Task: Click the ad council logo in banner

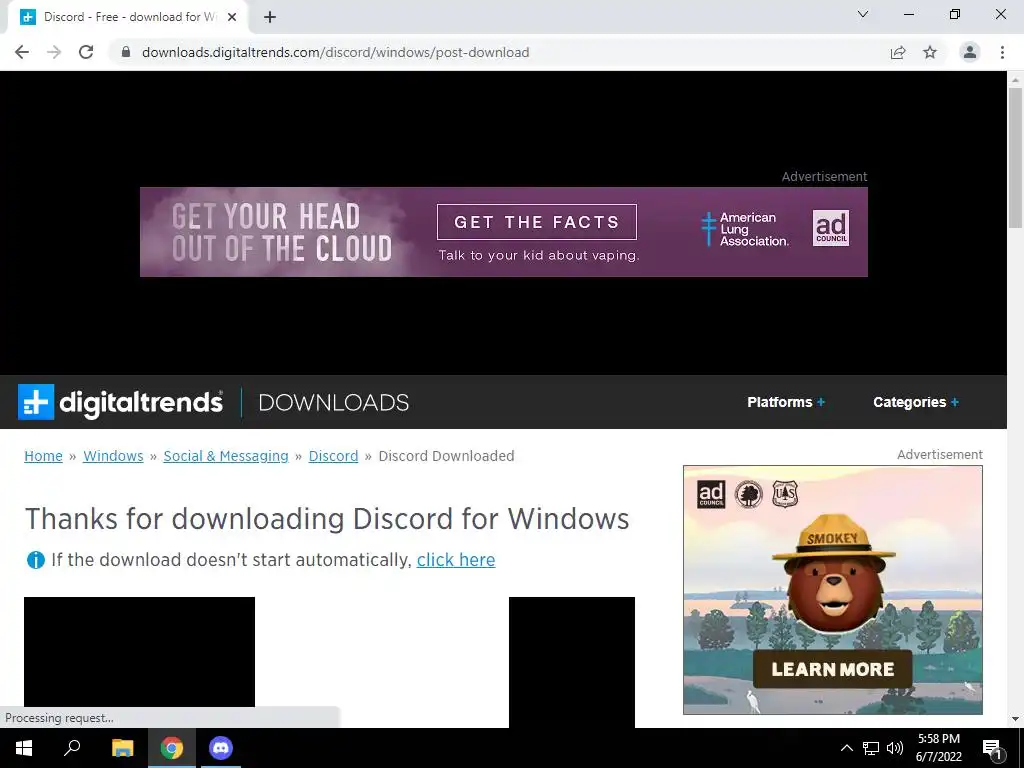Action: tap(831, 228)
